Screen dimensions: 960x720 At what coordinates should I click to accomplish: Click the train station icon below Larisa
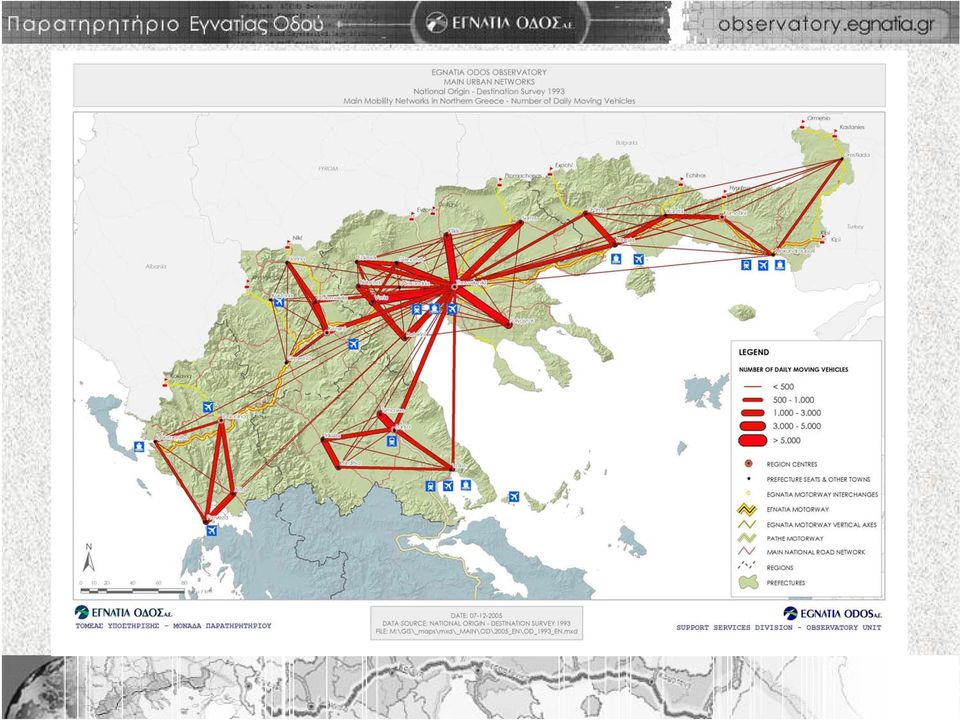point(392,441)
